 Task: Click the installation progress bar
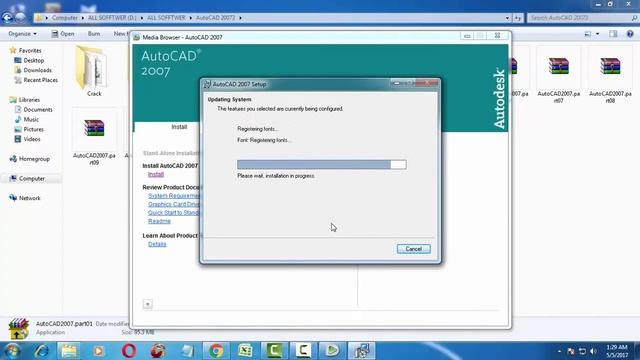point(322,164)
